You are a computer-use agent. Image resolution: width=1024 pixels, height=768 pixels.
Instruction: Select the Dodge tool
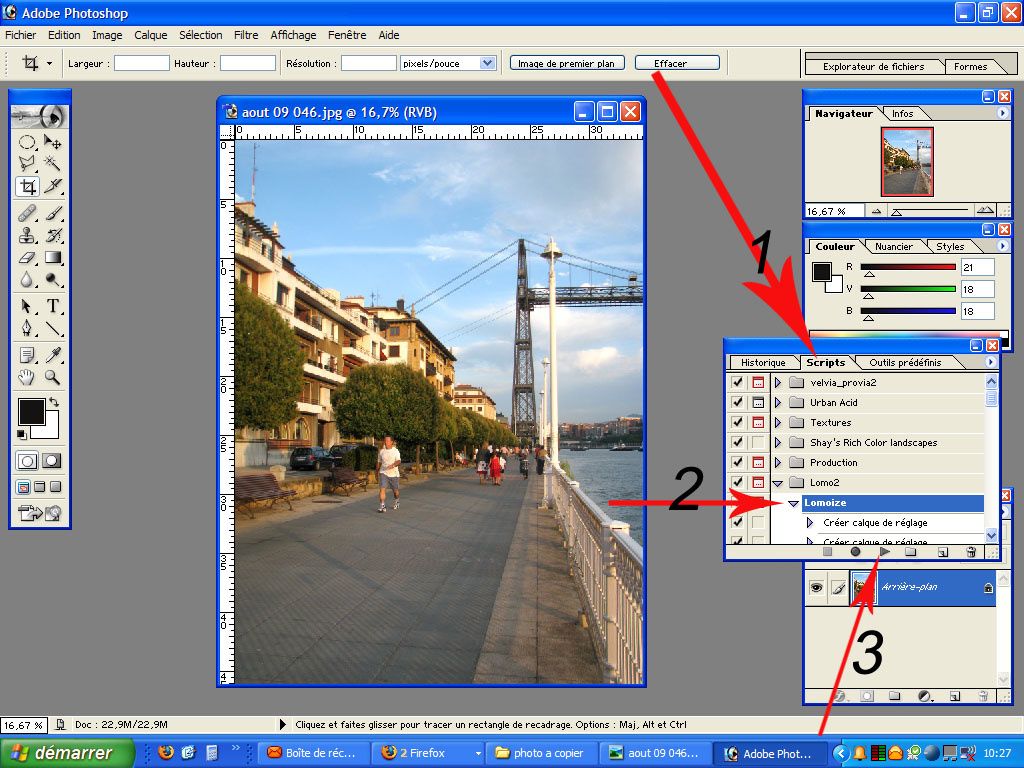[x=53, y=280]
